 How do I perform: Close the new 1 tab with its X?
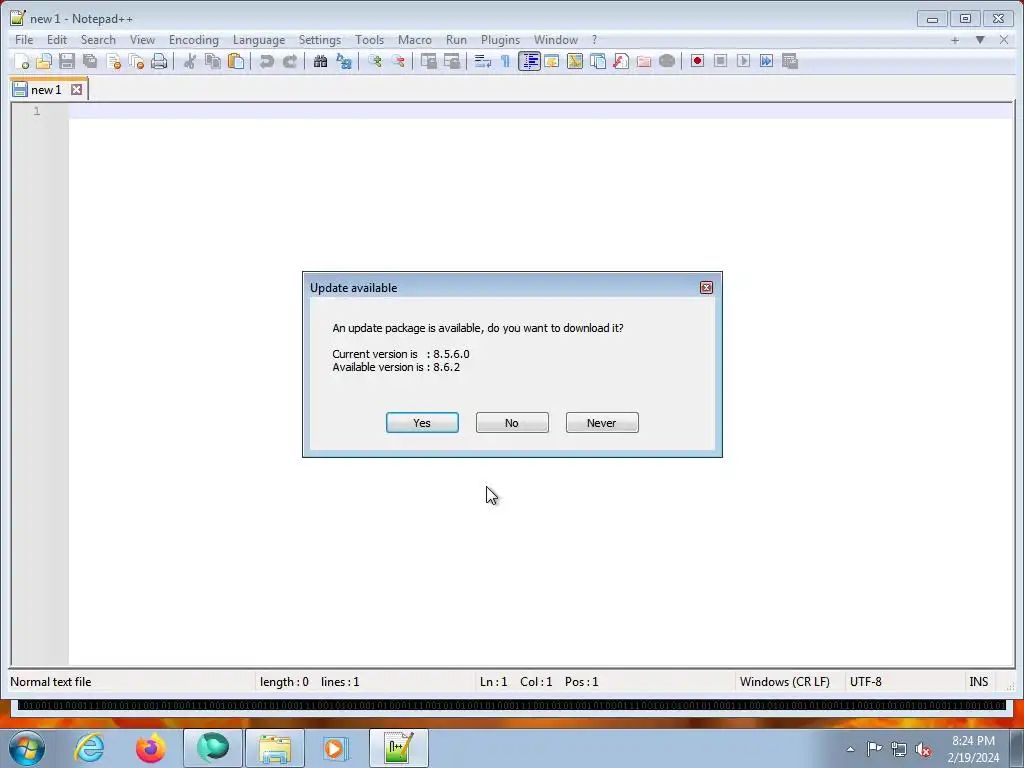pyautogui.click(x=76, y=89)
